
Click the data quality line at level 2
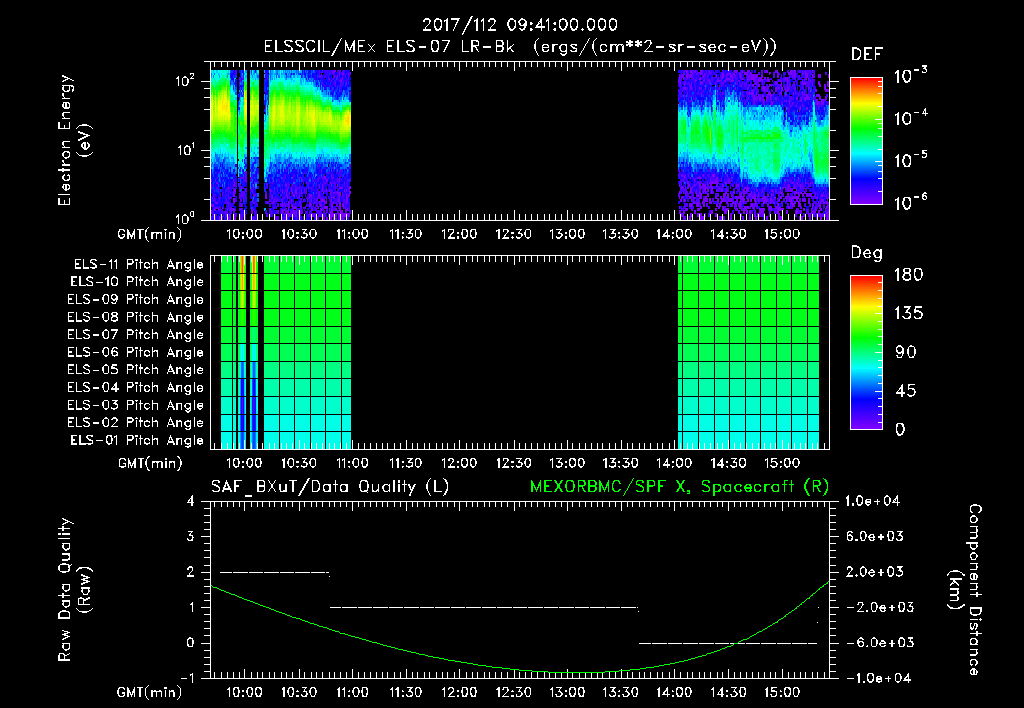coord(274,572)
